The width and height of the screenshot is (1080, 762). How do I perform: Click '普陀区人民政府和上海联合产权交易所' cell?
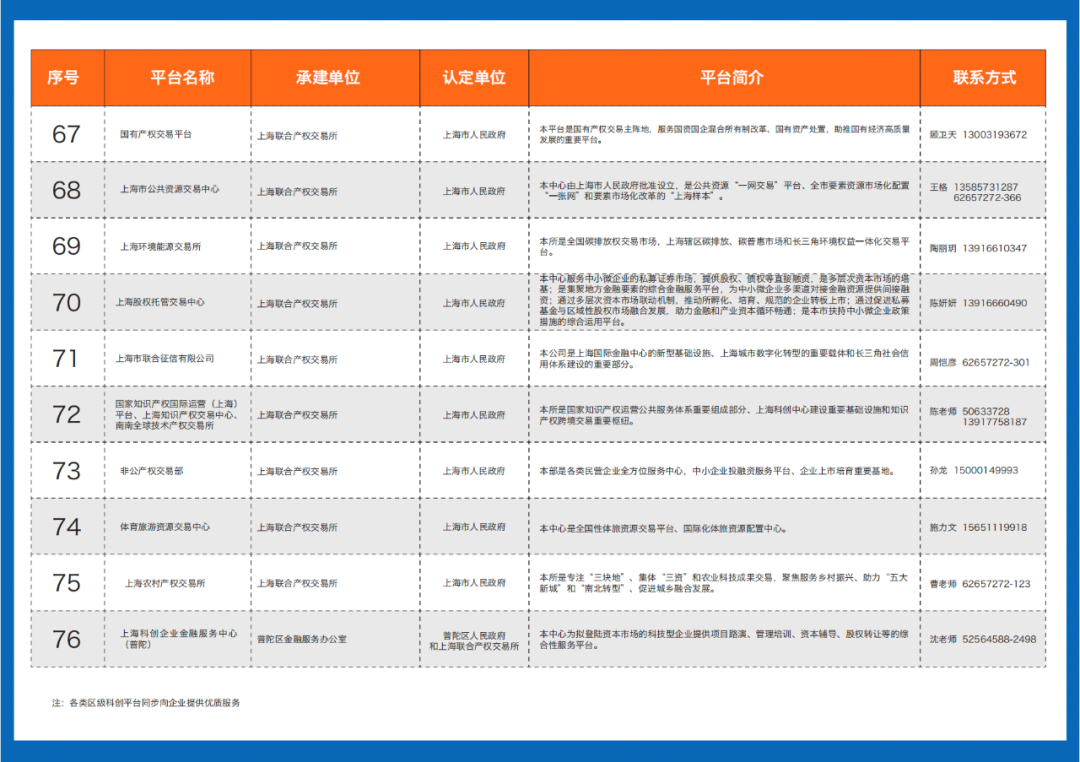click(x=474, y=641)
